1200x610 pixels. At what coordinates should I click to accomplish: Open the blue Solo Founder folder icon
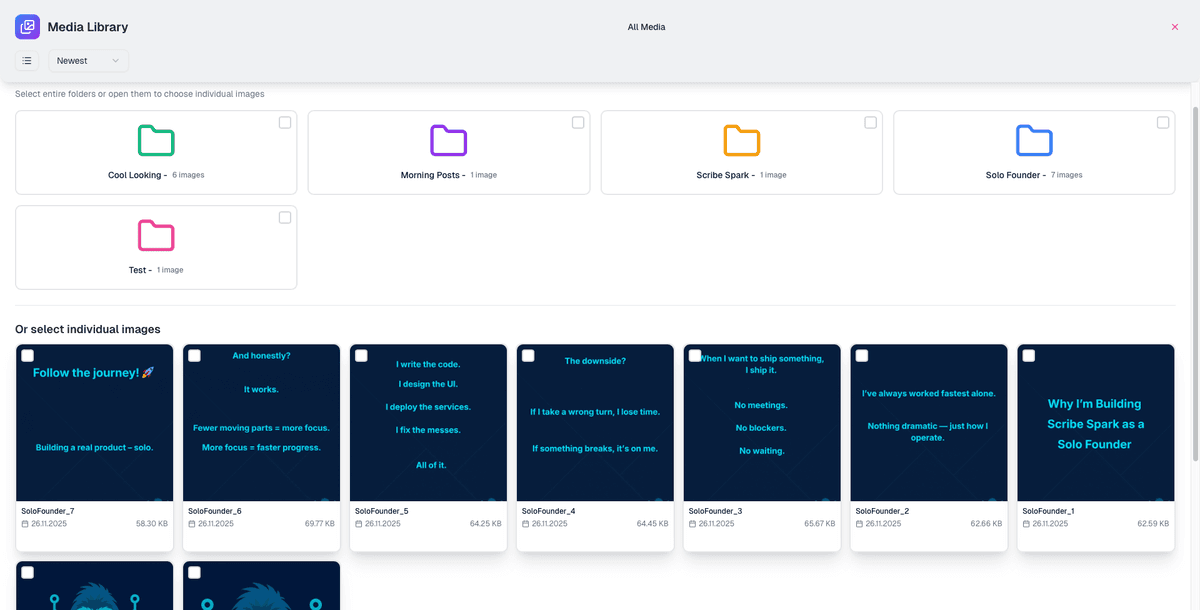1034,141
